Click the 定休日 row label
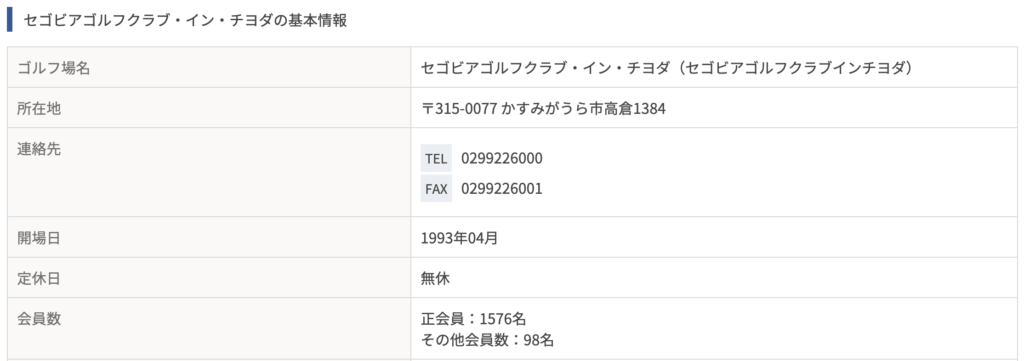Viewport: 1024px width, 361px height. click(x=39, y=279)
